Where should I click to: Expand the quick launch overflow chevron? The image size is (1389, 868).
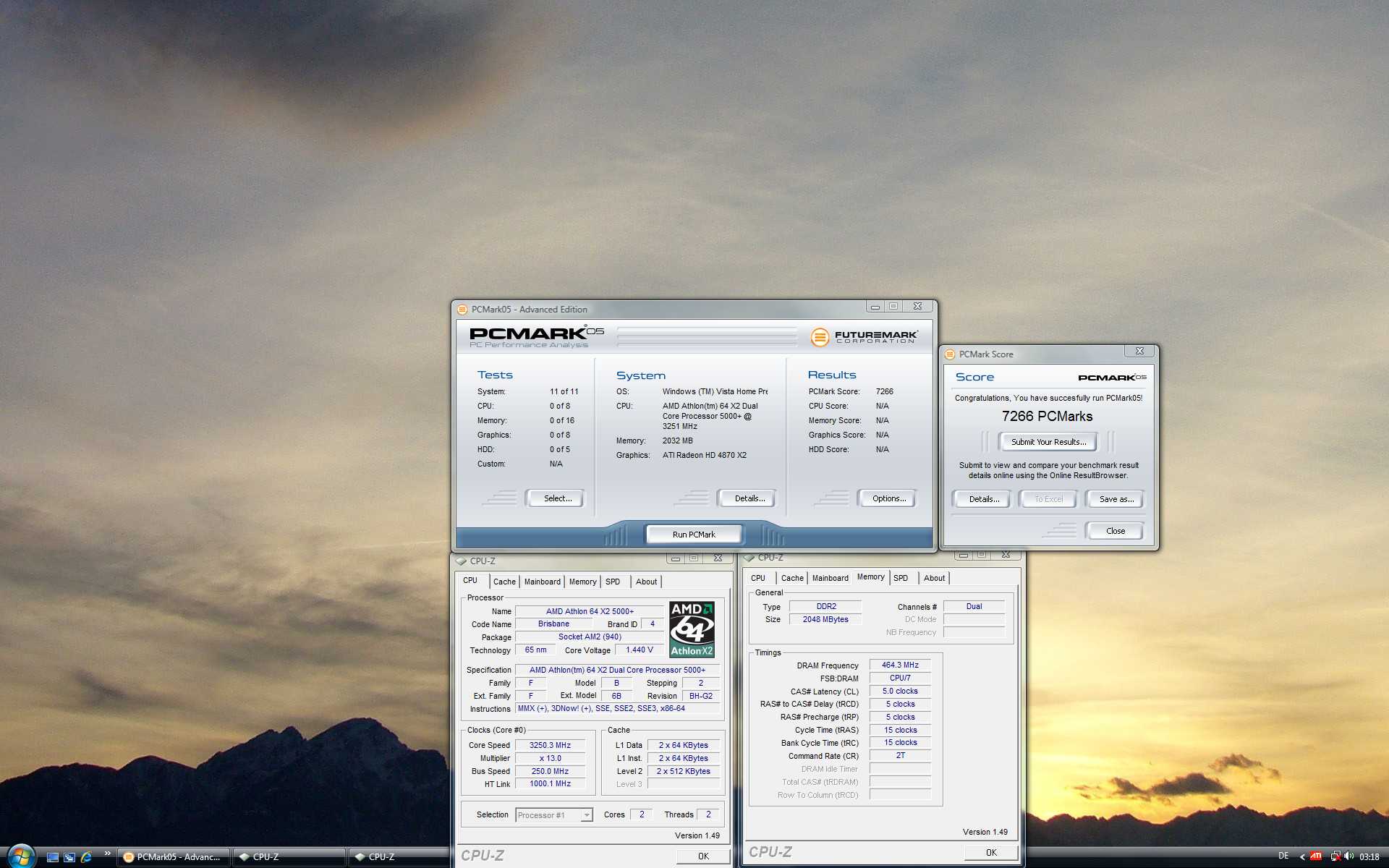107,854
